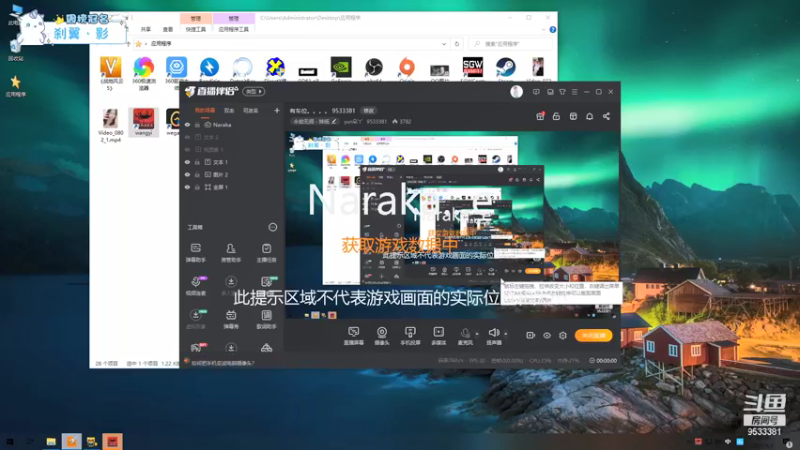Viewport: 800px width, 450px height.
Task: Add a new scene with the plus button
Action: pyautogui.click(x=277, y=110)
